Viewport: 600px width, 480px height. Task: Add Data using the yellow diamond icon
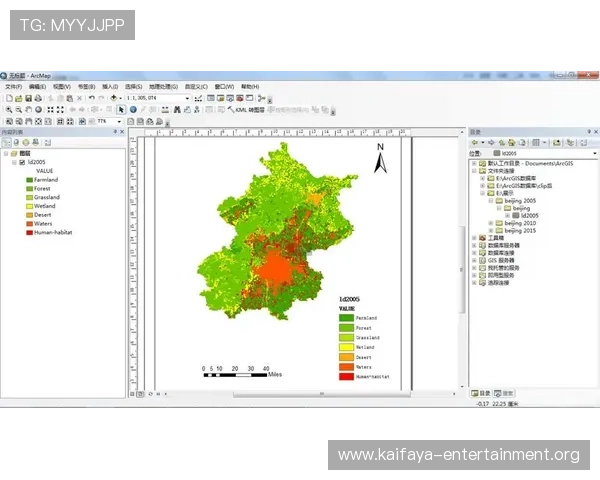pyautogui.click(x=114, y=98)
